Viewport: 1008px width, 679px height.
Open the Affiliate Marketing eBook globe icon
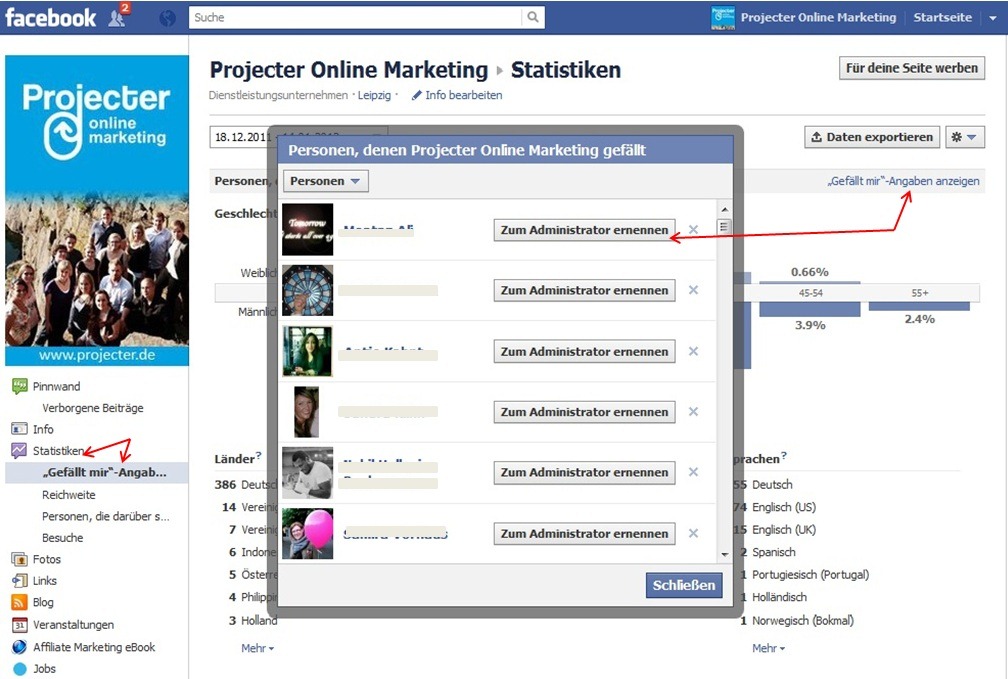click(x=19, y=647)
